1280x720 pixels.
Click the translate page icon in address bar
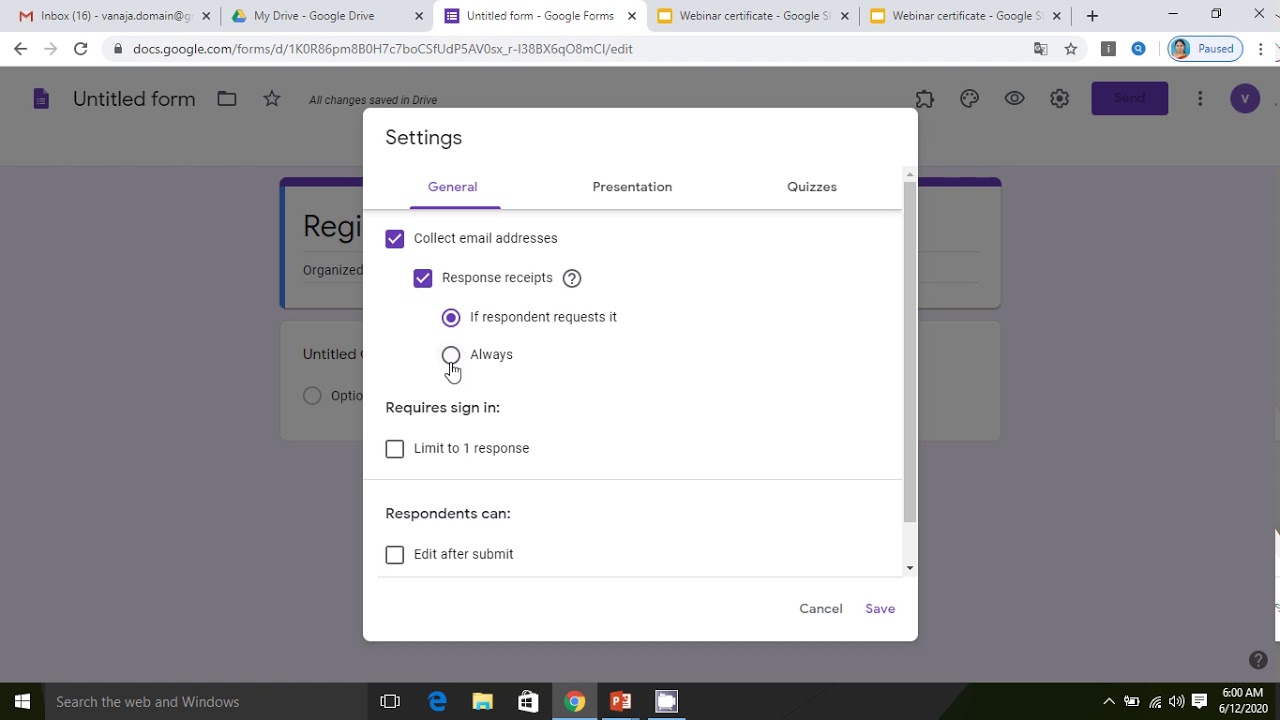pyautogui.click(x=1040, y=48)
